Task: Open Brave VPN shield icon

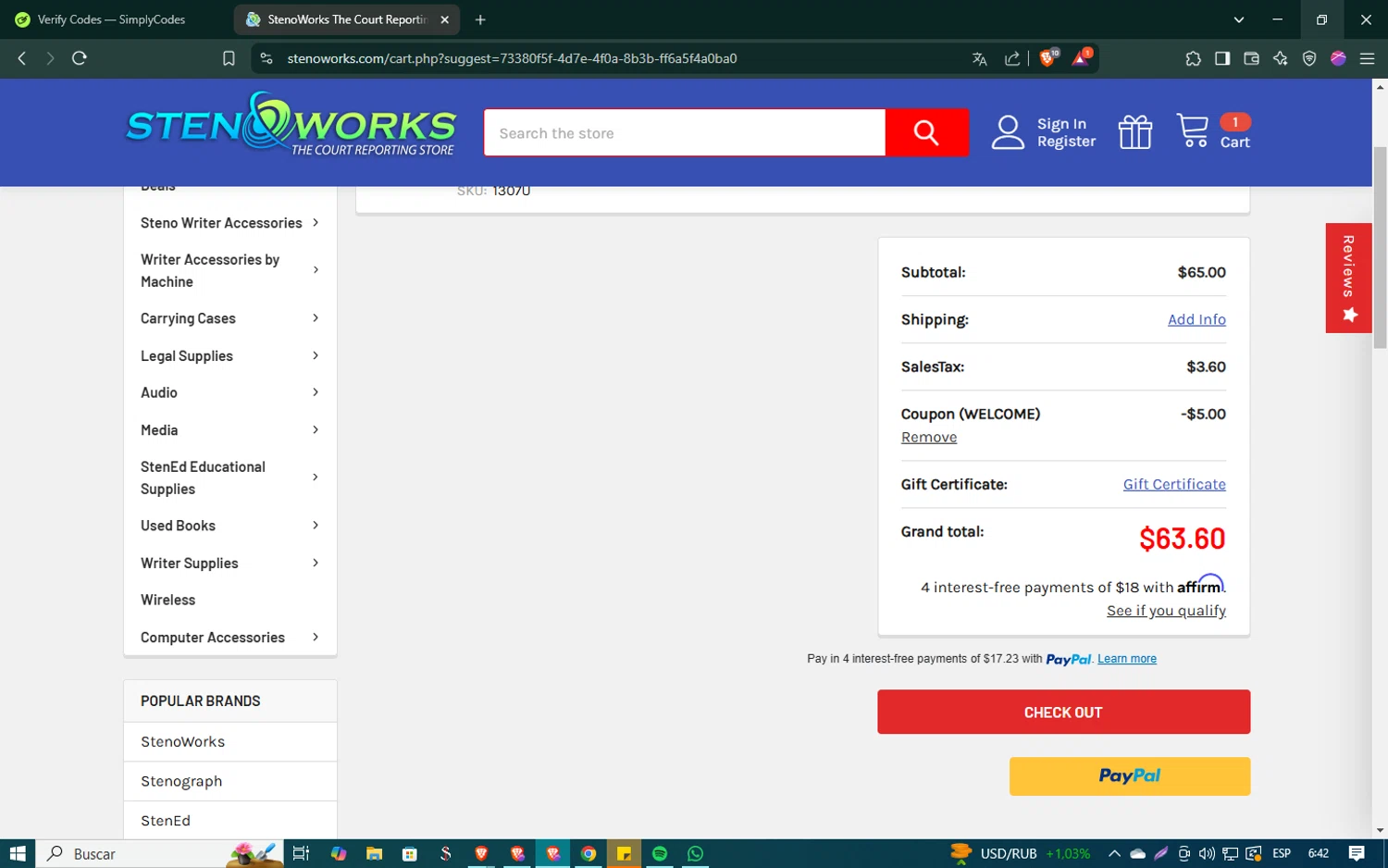Action: point(1309,58)
